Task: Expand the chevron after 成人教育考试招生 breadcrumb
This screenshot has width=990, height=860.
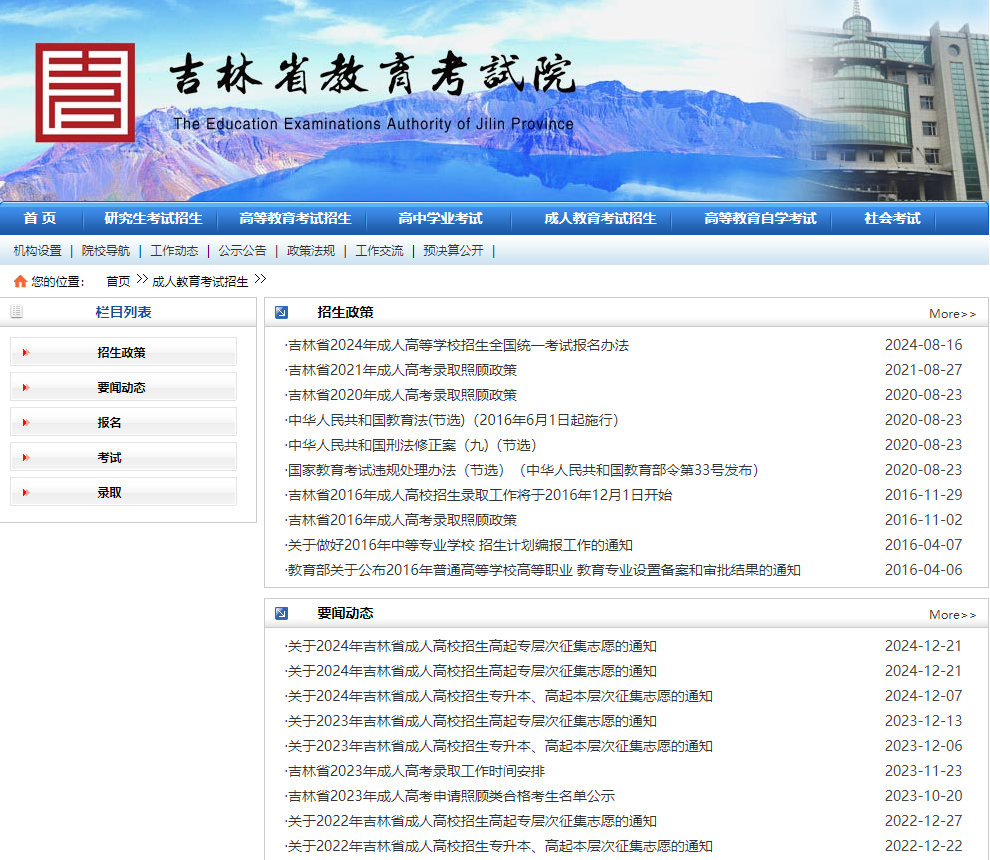Action: [x=260, y=280]
